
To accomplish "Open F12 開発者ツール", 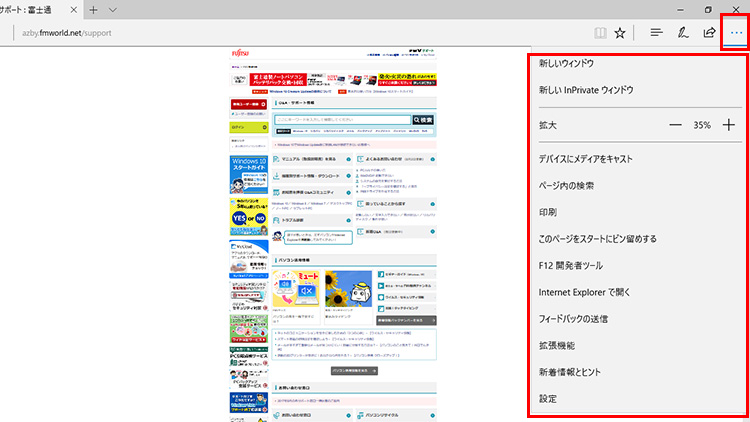I will tap(572, 265).
